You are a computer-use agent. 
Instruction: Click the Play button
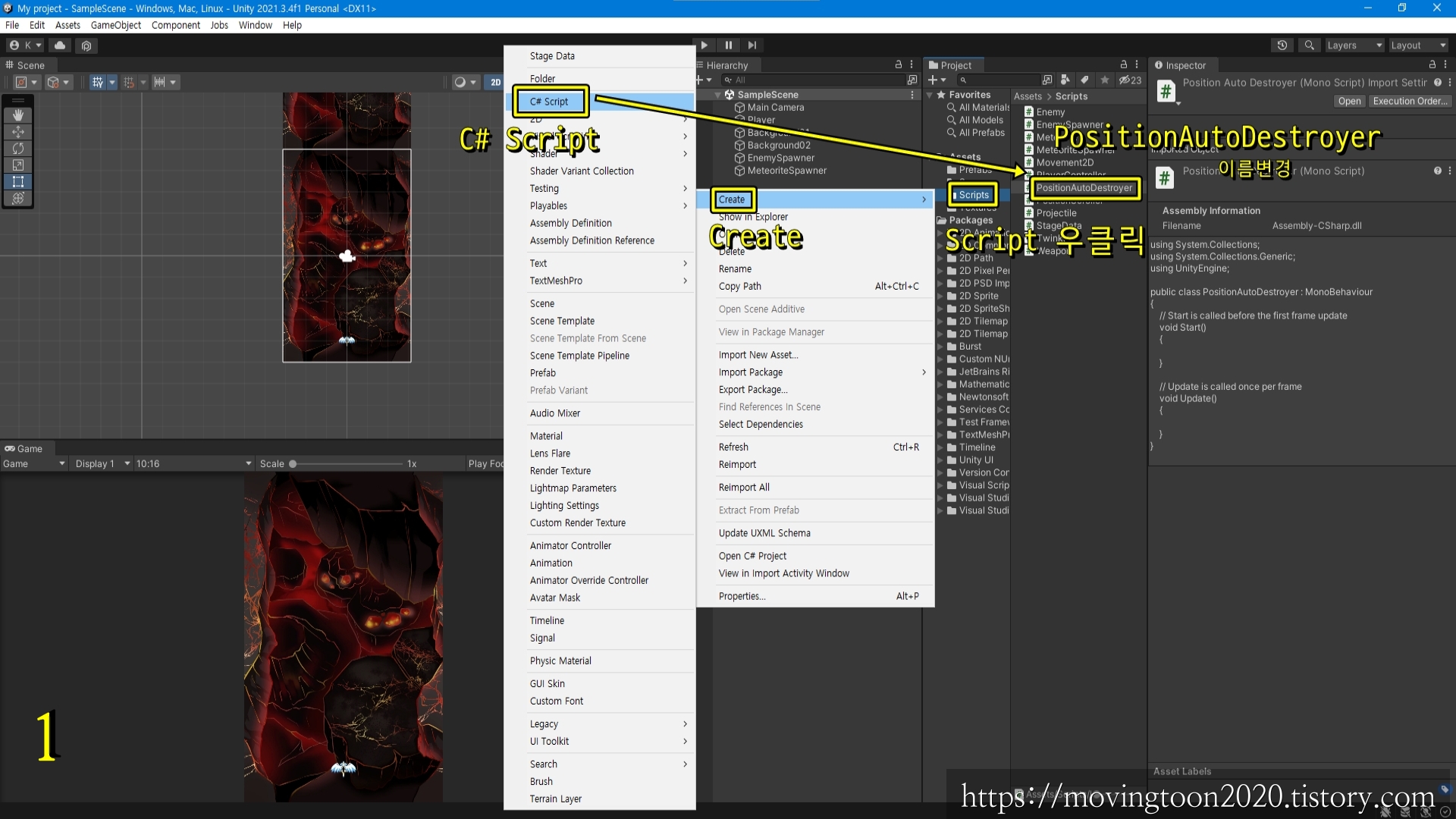(x=704, y=45)
